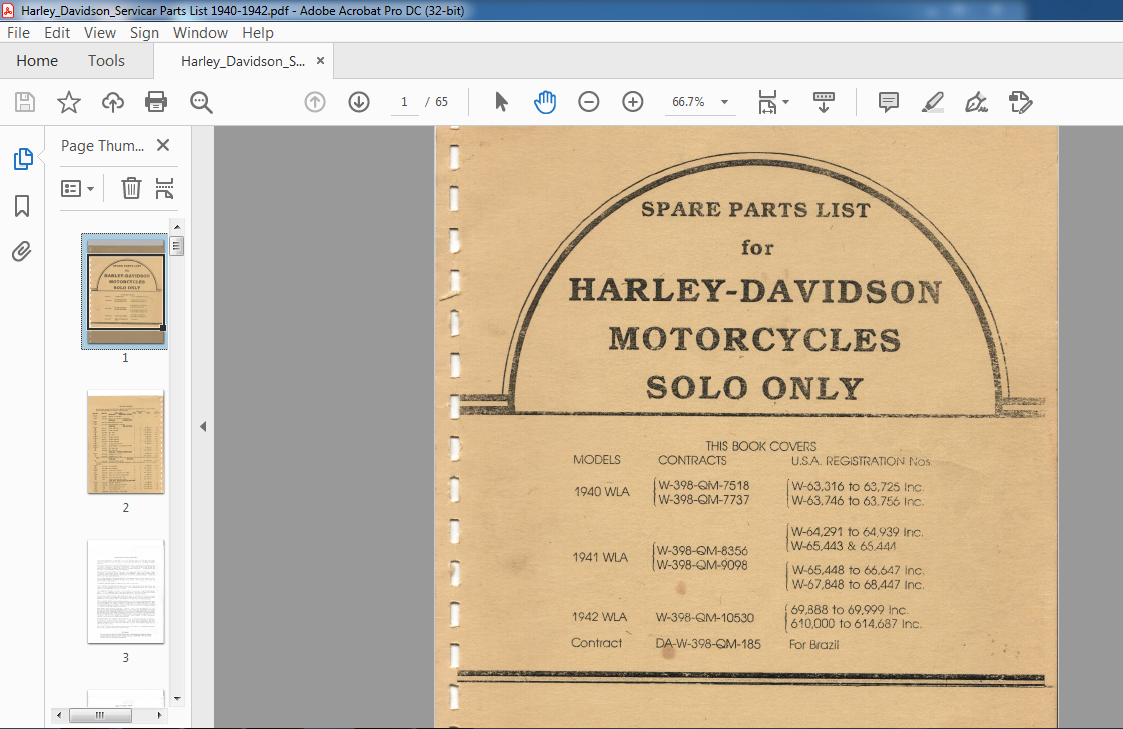Switch to the Tools tab
The width and height of the screenshot is (1123, 729).
point(106,61)
